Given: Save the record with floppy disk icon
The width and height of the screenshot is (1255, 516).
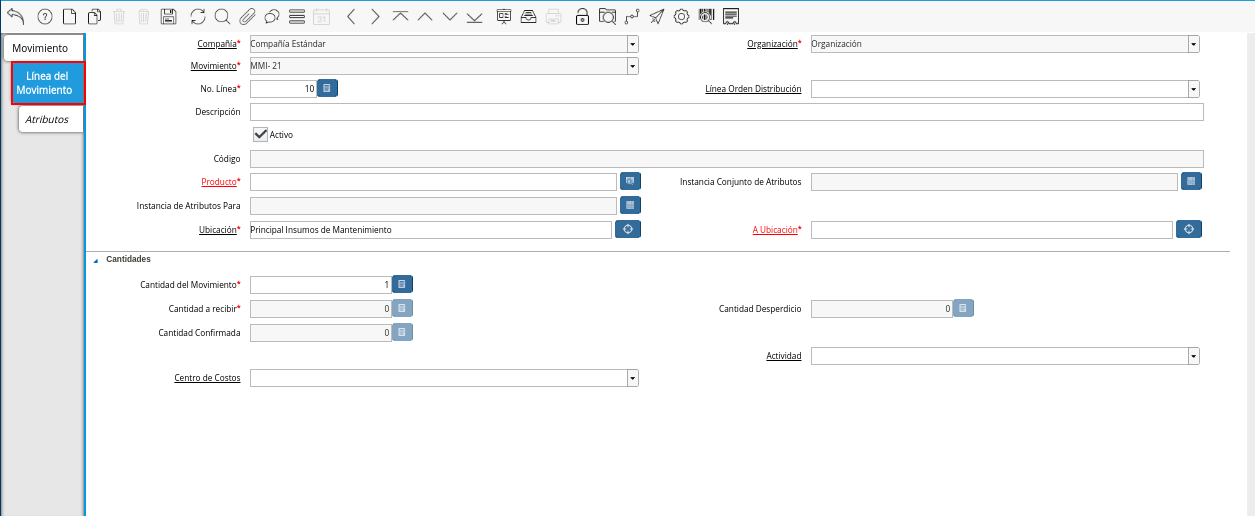Looking at the screenshot, I should coord(169,16).
